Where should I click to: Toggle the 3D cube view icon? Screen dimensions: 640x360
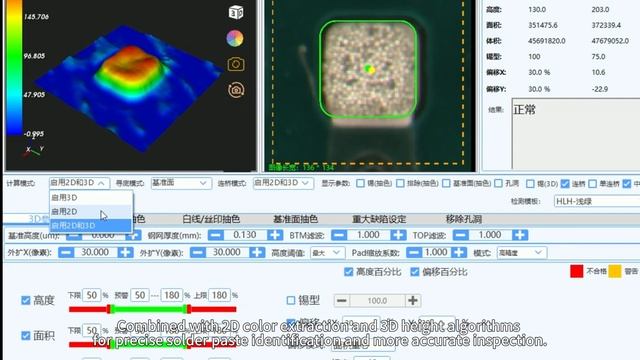click(236, 13)
